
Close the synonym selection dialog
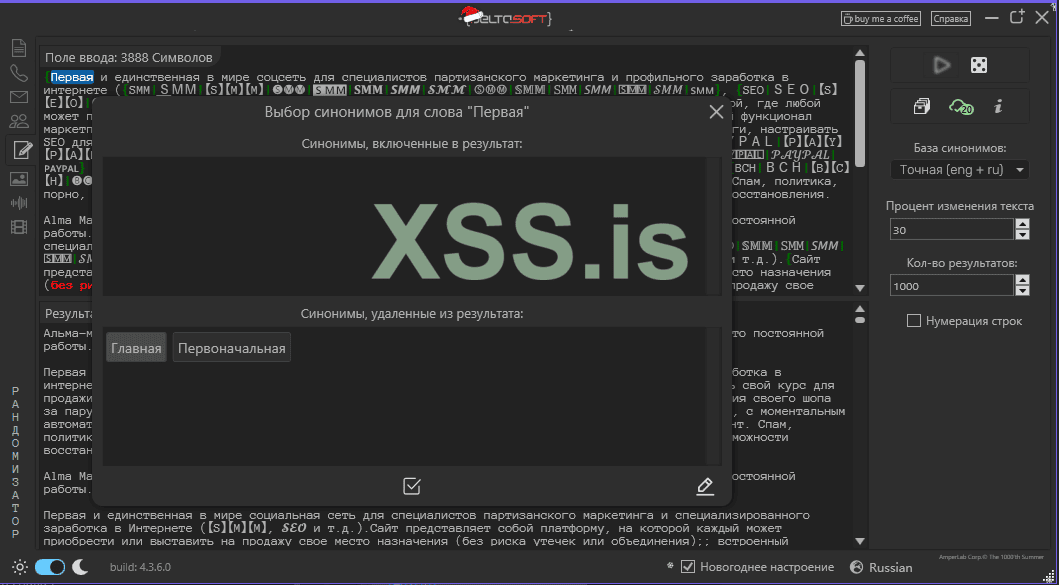click(x=717, y=112)
